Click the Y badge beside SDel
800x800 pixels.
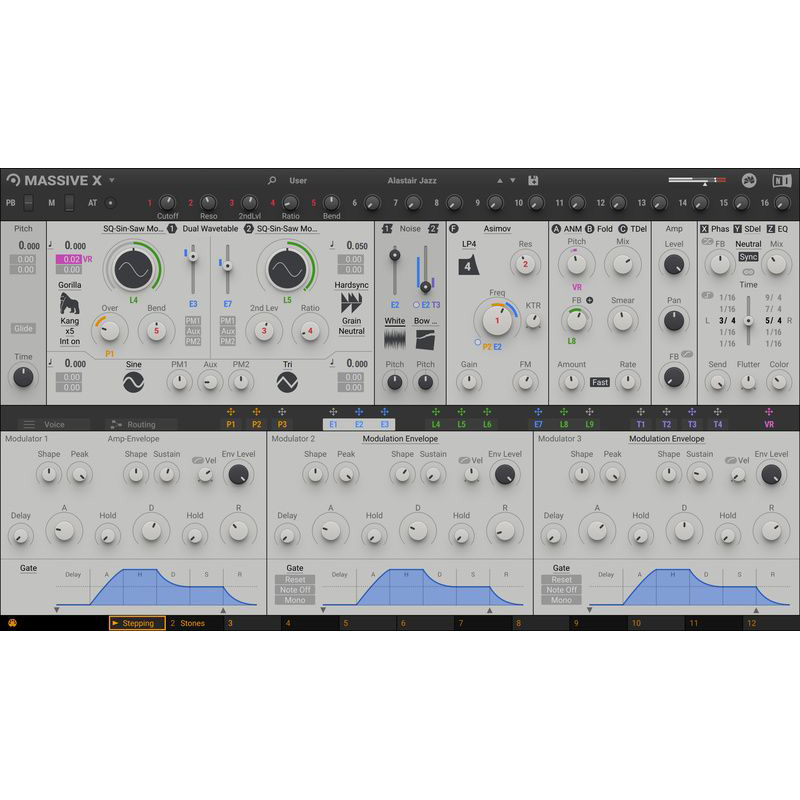pyautogui.click(x=737, y=229)
